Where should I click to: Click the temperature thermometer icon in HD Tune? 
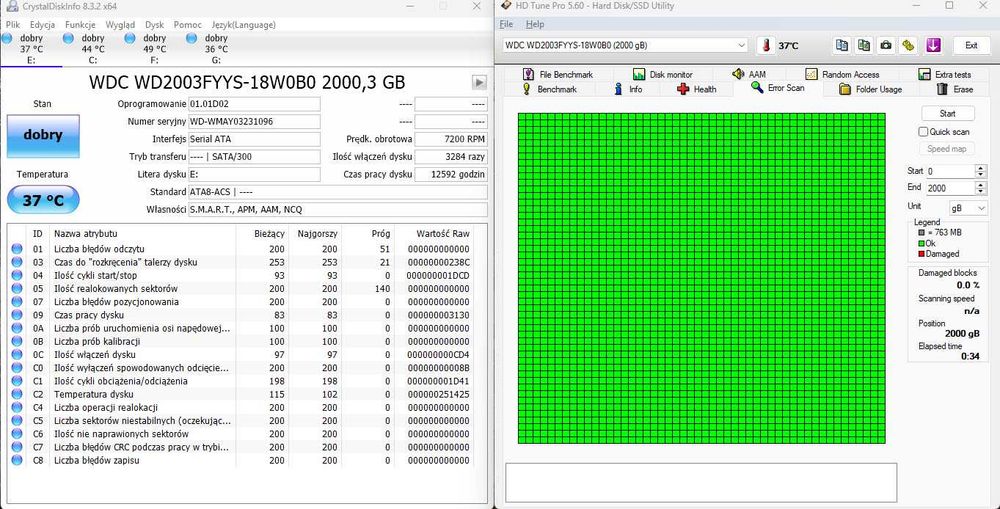coord(766,45)
